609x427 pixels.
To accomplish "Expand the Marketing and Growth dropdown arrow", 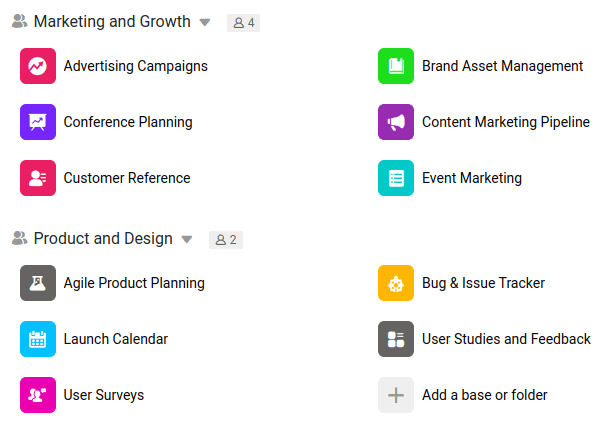I will (x=205, y=22).
